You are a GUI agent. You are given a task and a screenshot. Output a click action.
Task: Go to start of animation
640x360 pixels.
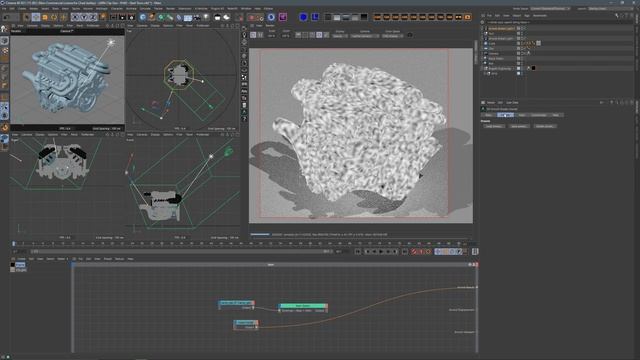click(358, 252)
